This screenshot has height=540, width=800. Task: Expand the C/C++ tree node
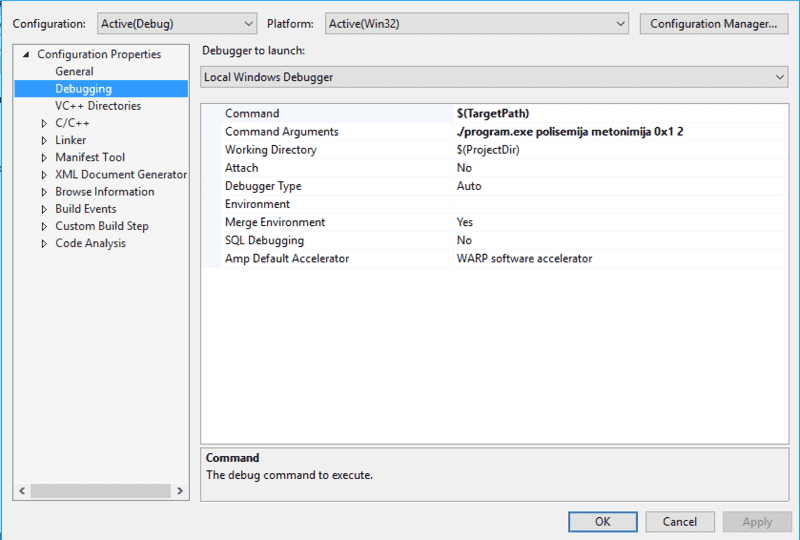(x=44, y=123)
